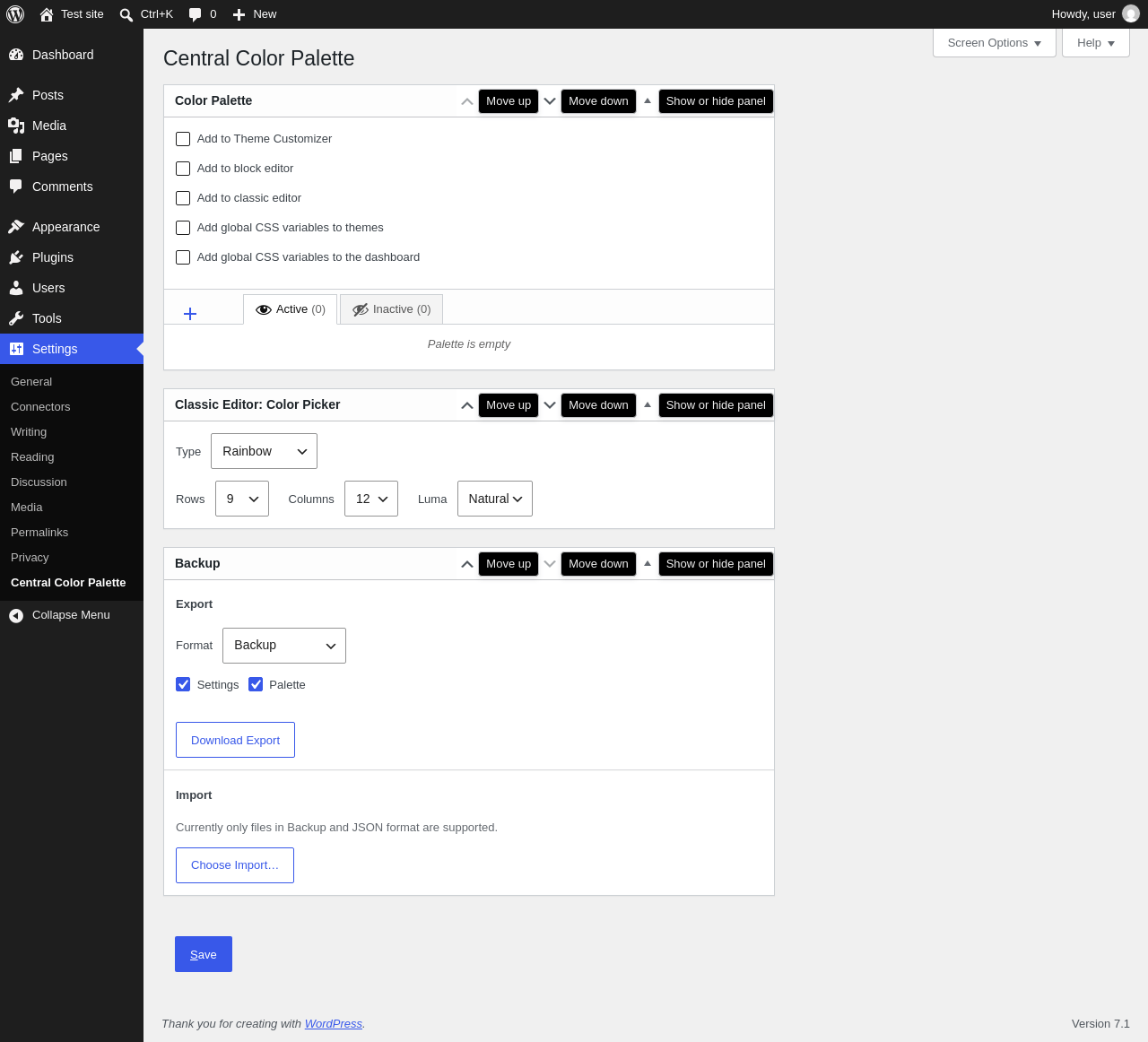The image size is (1148, 1042).
Task: Toggle Classic Editor: Color Picker panel triangle
Action: click(x=648, y=405)
